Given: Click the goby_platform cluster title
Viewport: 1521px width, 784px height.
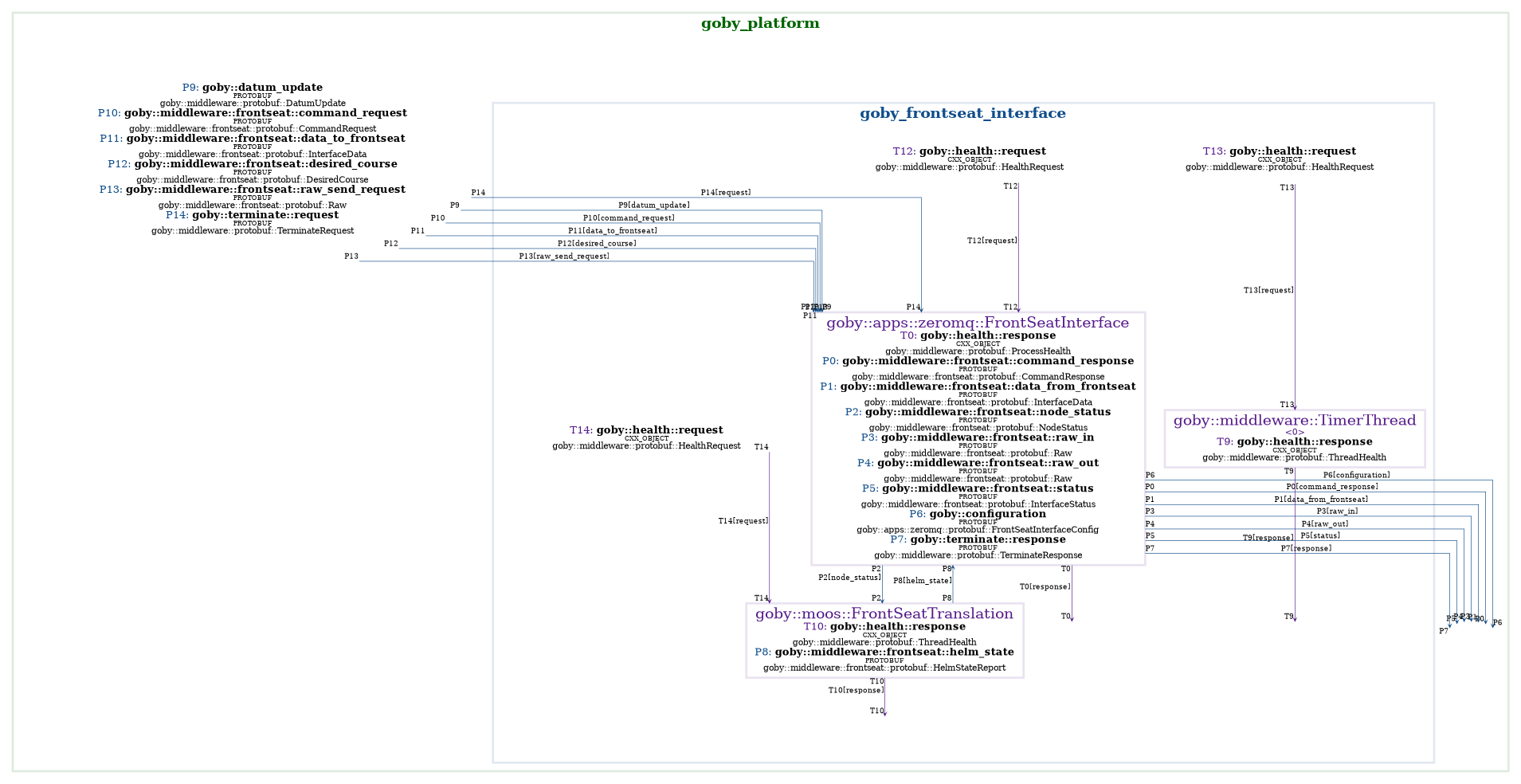Looking at the screenshot, I should click(760, 24).
